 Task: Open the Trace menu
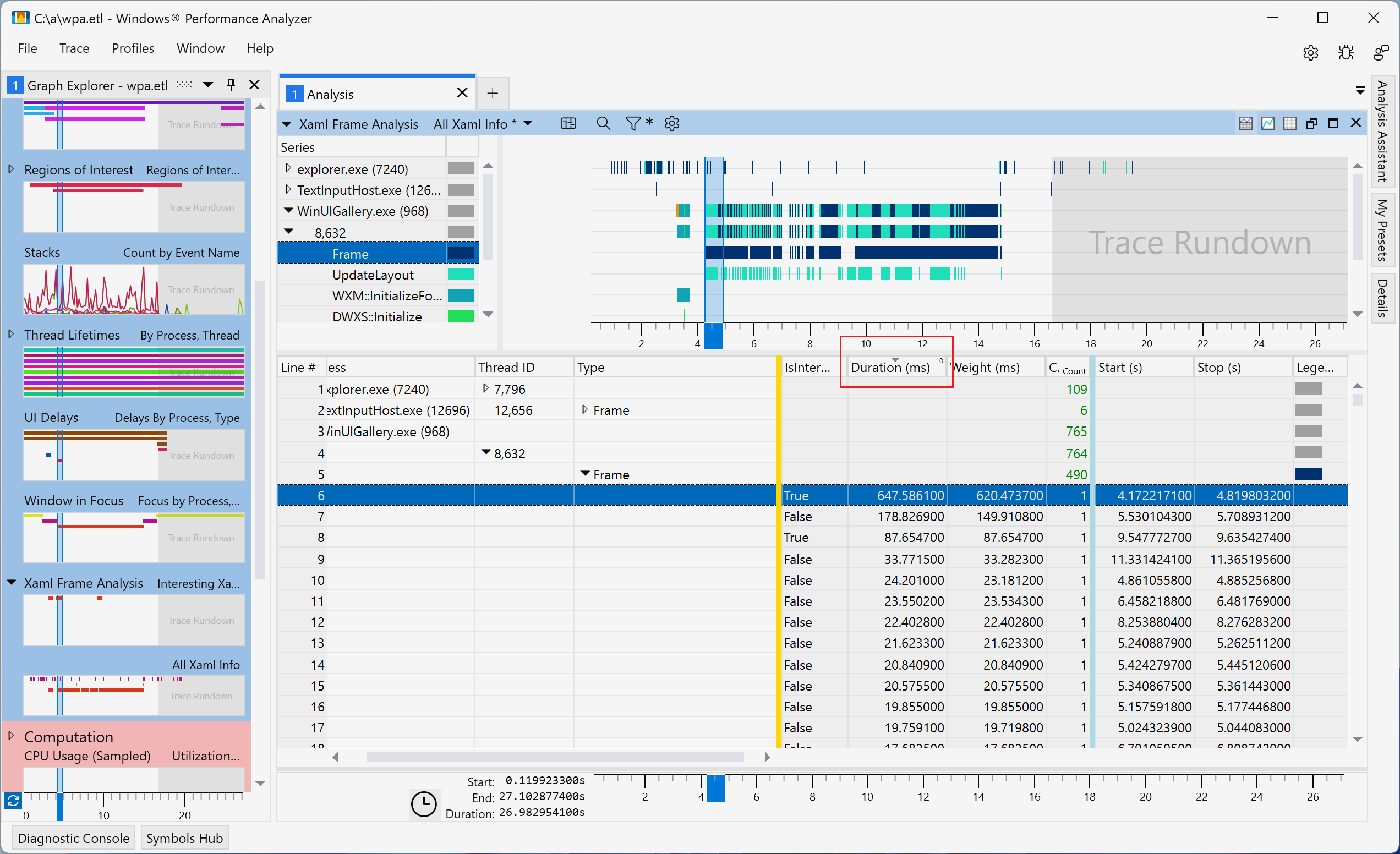pos(74,48)
